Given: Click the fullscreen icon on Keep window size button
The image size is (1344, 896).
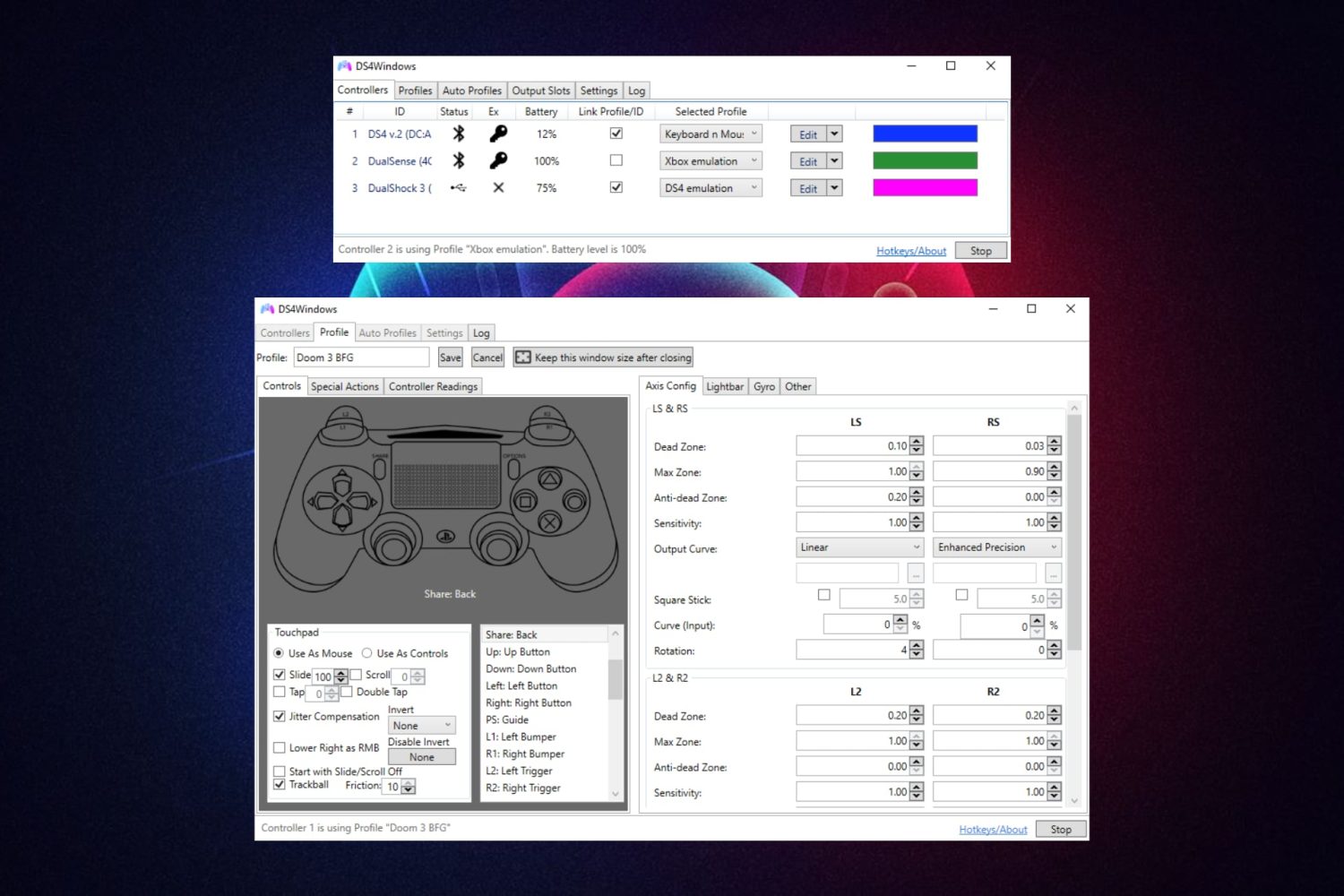Looking at the screenshot, I should coord(523,357).
